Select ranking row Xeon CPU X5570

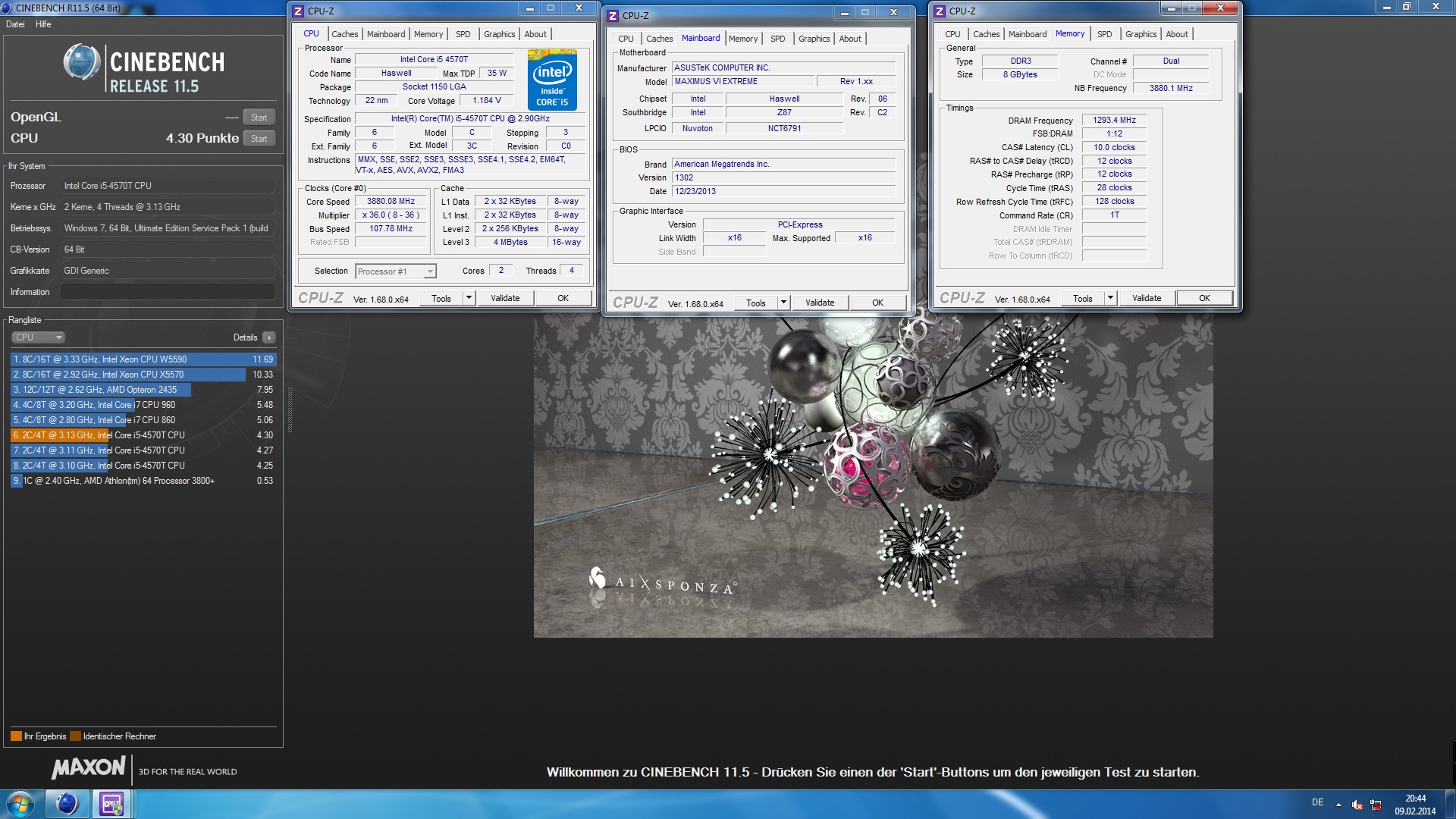(143, 375)
